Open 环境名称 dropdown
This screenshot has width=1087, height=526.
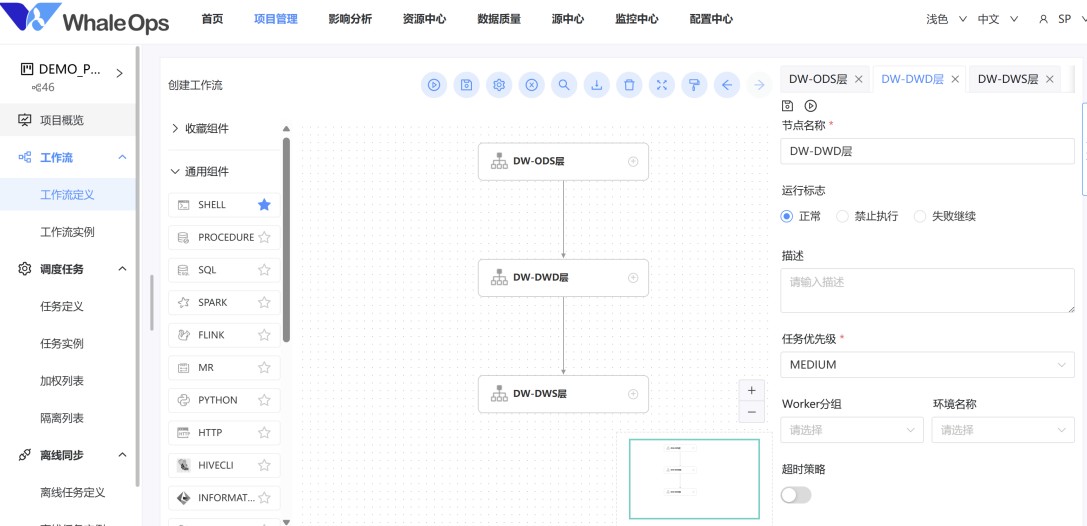click(1003, 430)
